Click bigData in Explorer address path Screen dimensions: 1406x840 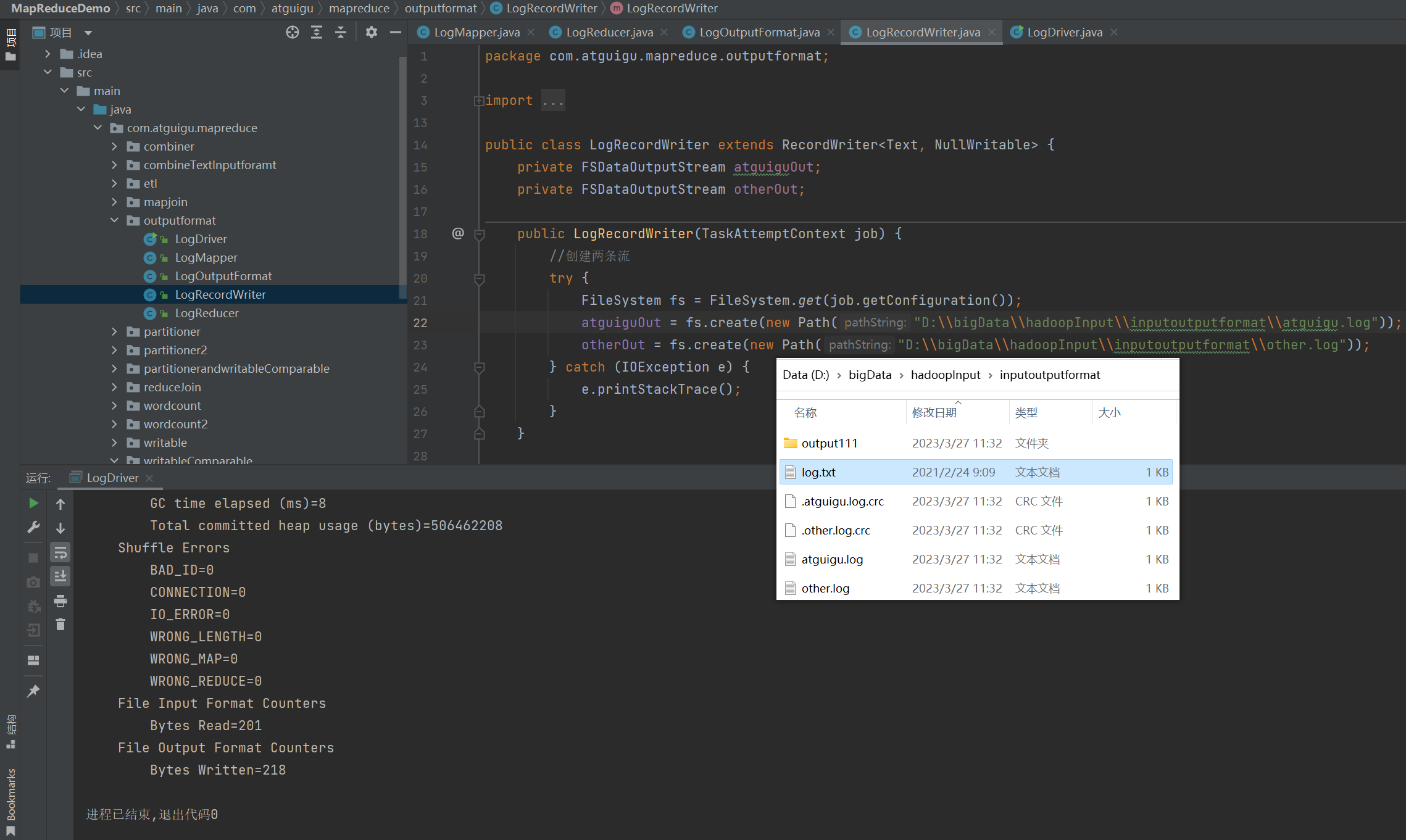(x=870, y=375)
